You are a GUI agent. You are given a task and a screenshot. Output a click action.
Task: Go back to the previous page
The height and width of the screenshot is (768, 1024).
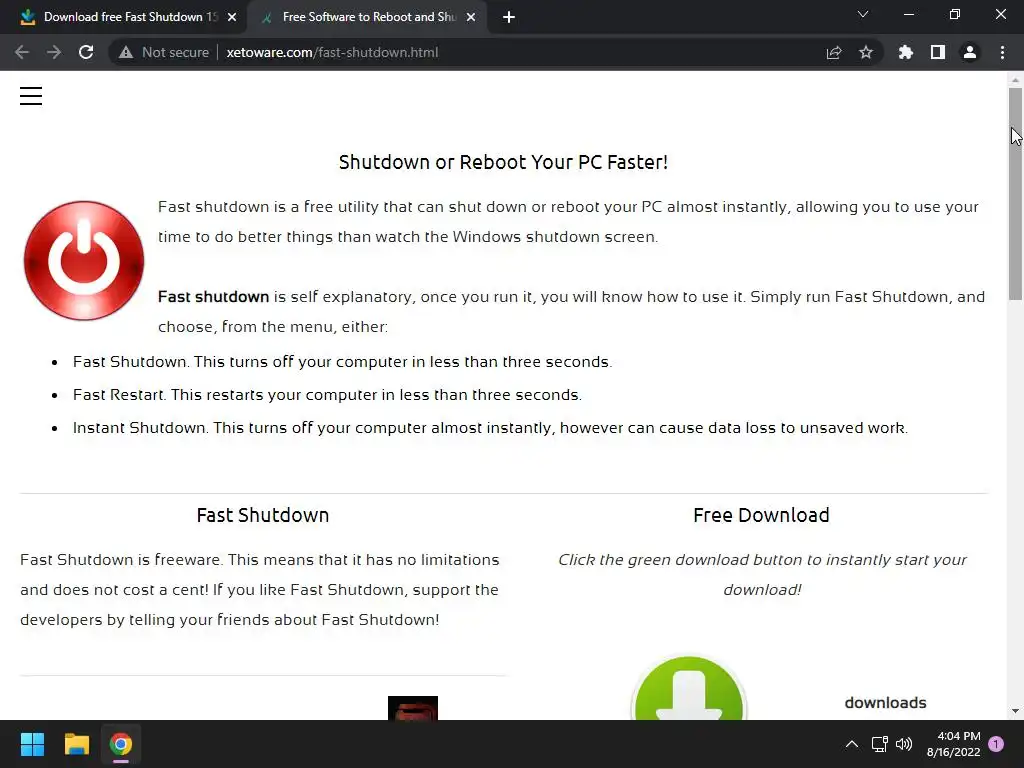point(22,52)
